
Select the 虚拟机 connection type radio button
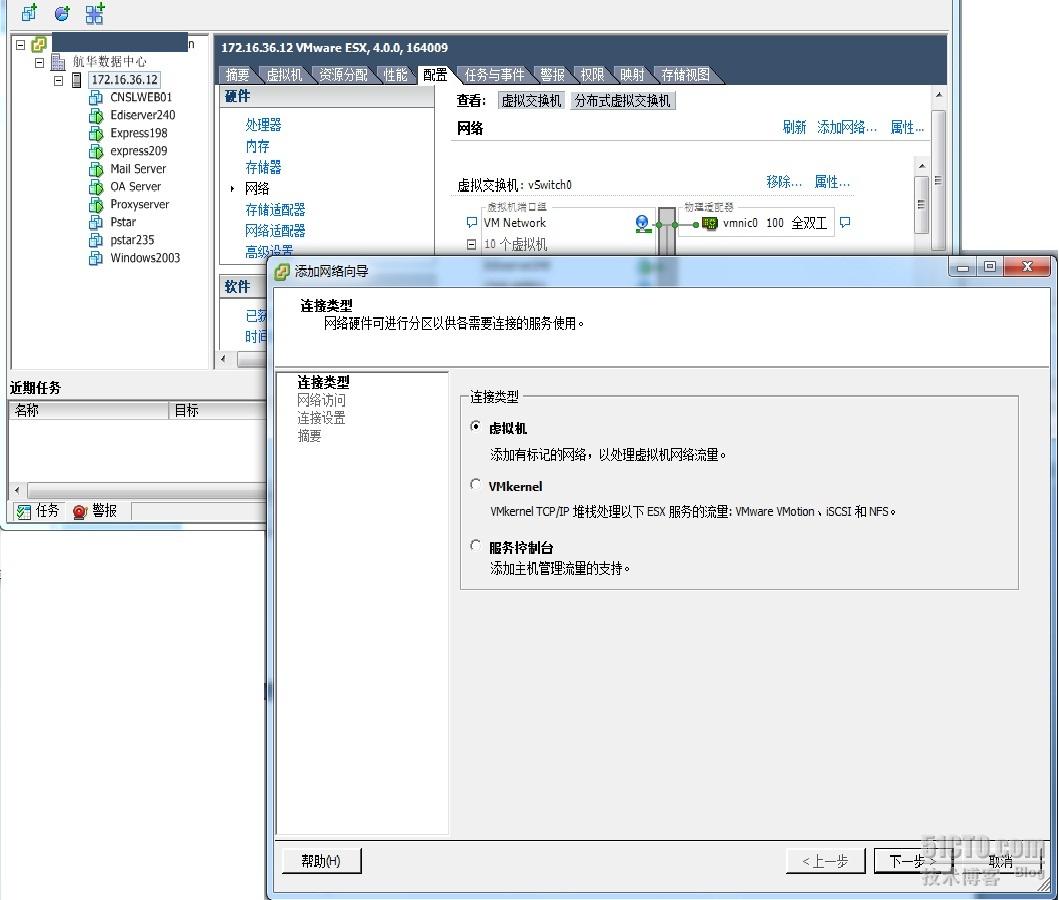point(476,427)
